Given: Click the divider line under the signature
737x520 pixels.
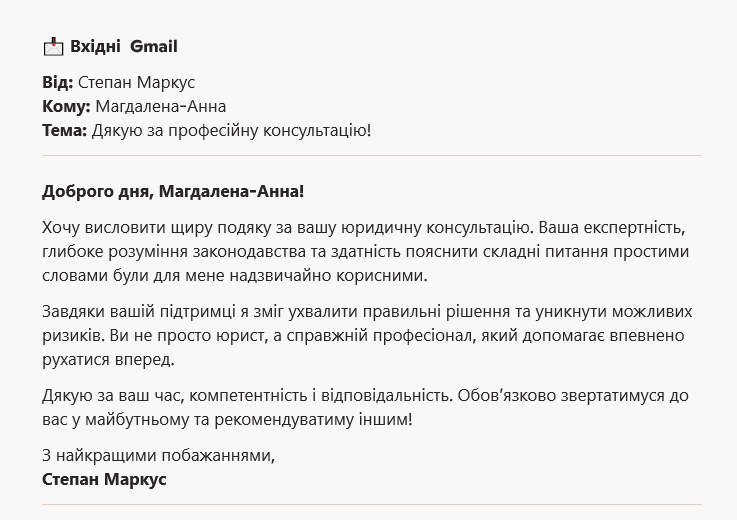Looking at the screenshot, I should [x=372, y=504].
